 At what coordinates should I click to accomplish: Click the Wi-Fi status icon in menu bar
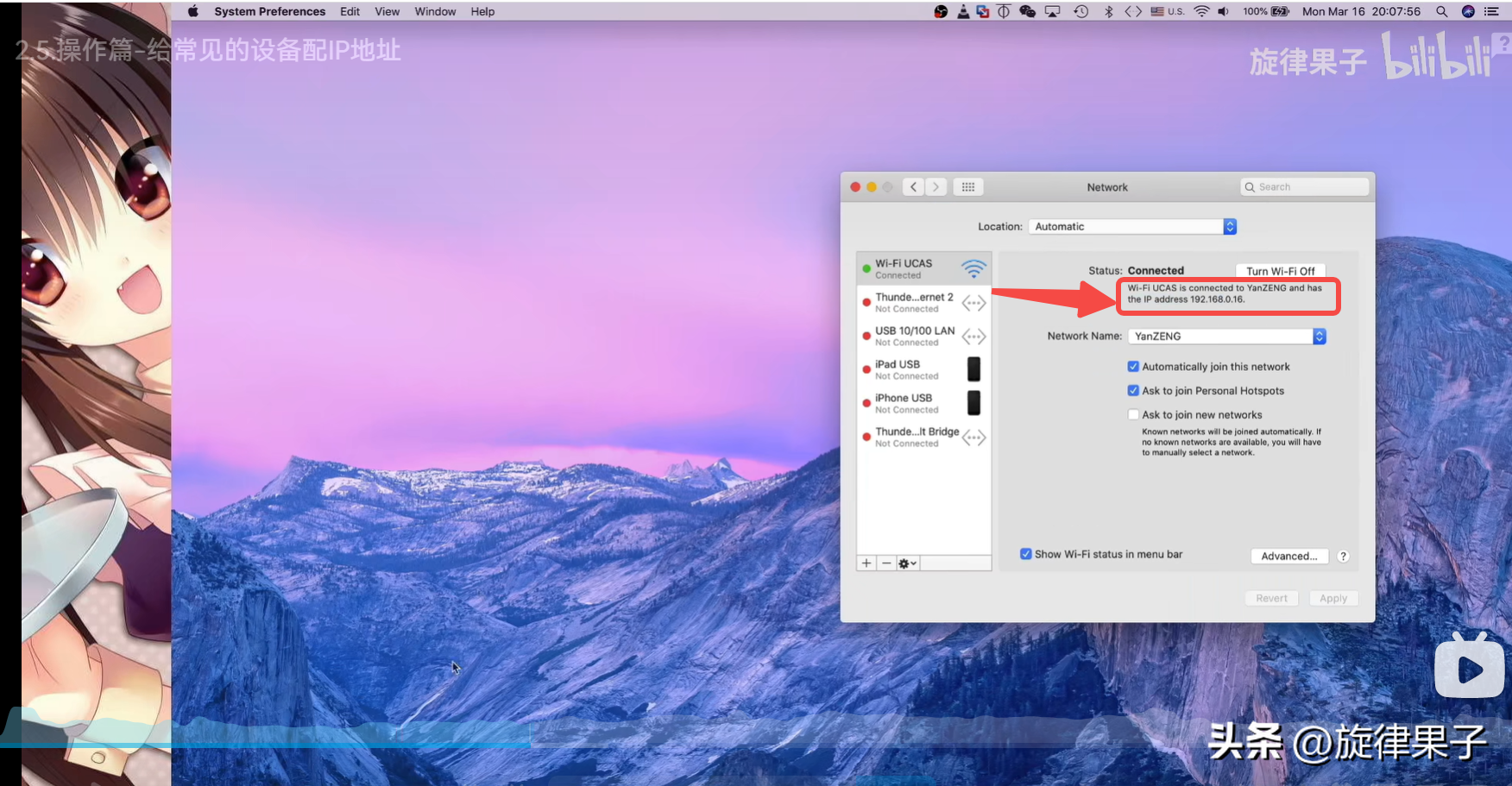pyautogui.click(x=1201, y=12)
